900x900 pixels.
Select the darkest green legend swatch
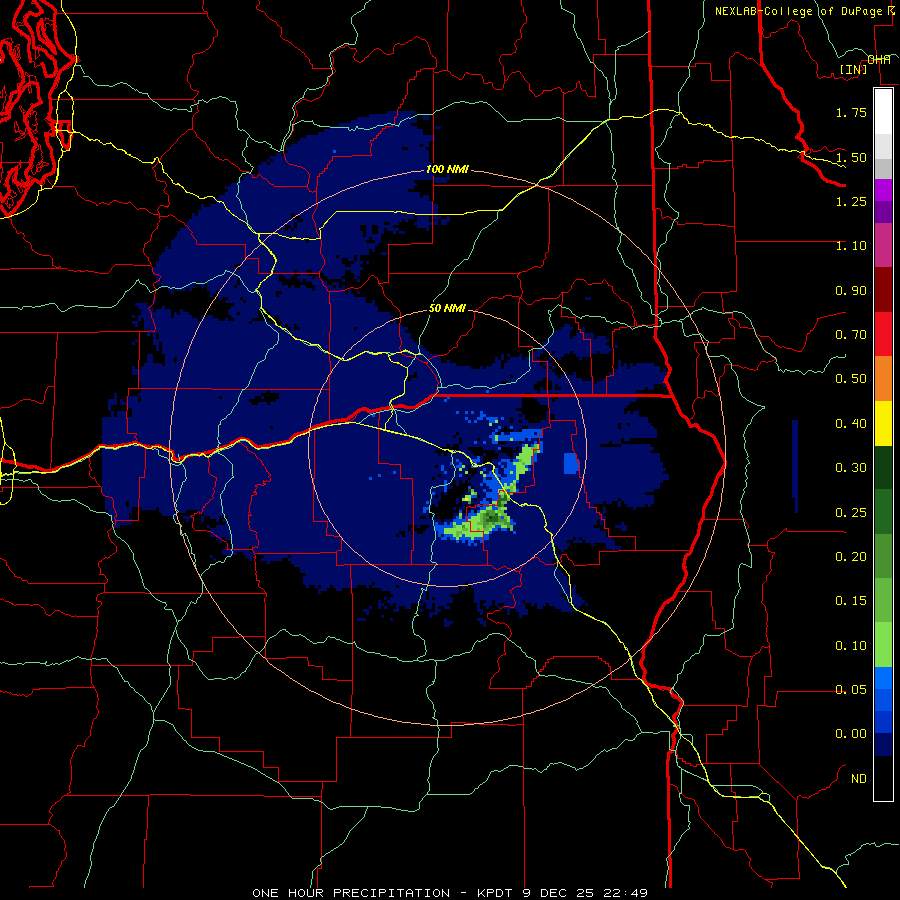pyautogui.click(x=883, y=468)
